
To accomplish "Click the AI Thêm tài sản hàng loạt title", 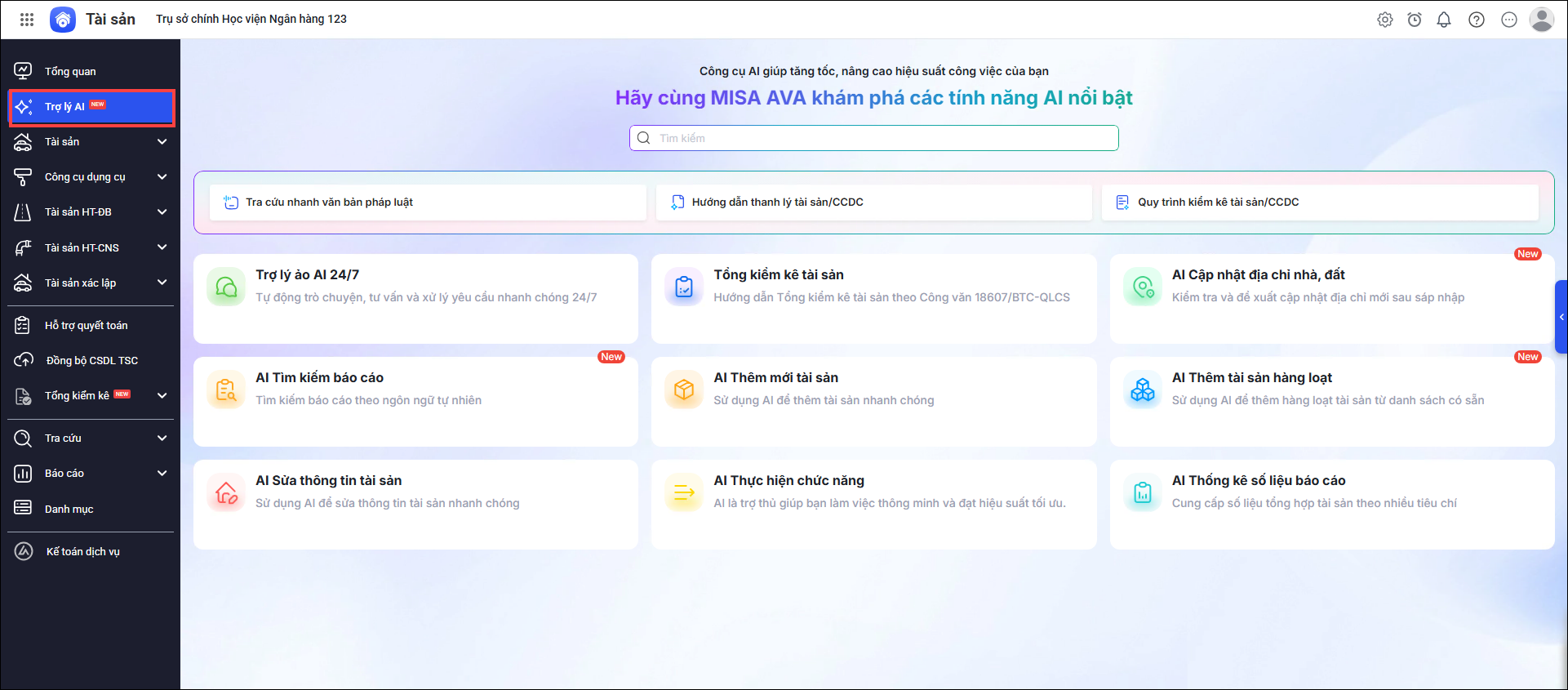I will tap(1251, 377).
